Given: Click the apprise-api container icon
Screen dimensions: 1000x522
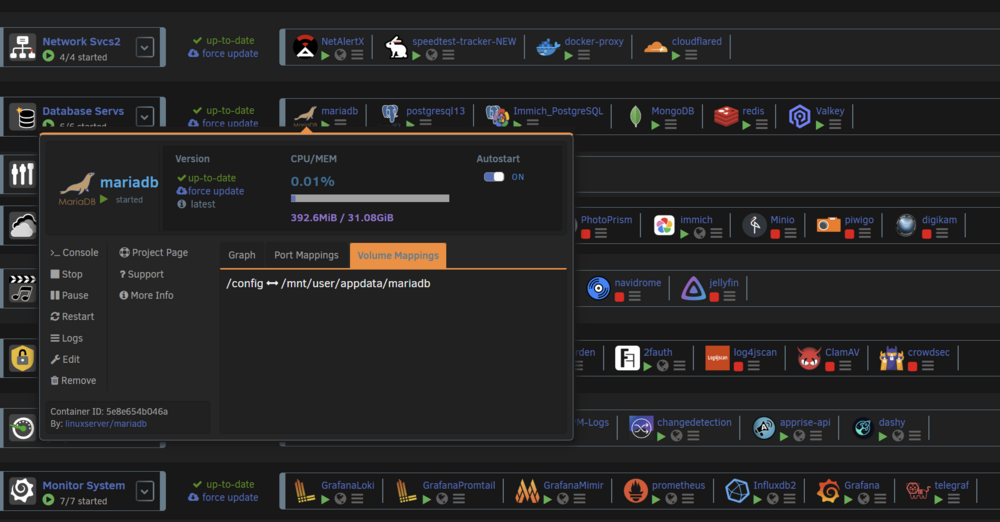Looking at the screenshot, I should click(763, 428).
